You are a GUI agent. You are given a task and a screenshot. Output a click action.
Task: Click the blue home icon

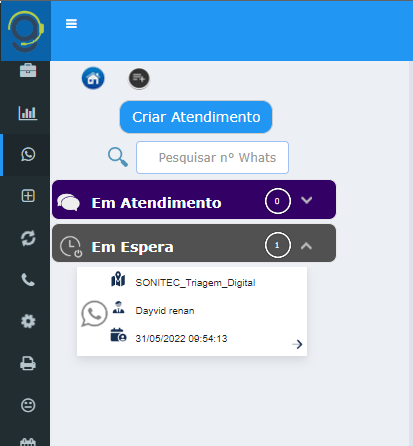[93, 78]
